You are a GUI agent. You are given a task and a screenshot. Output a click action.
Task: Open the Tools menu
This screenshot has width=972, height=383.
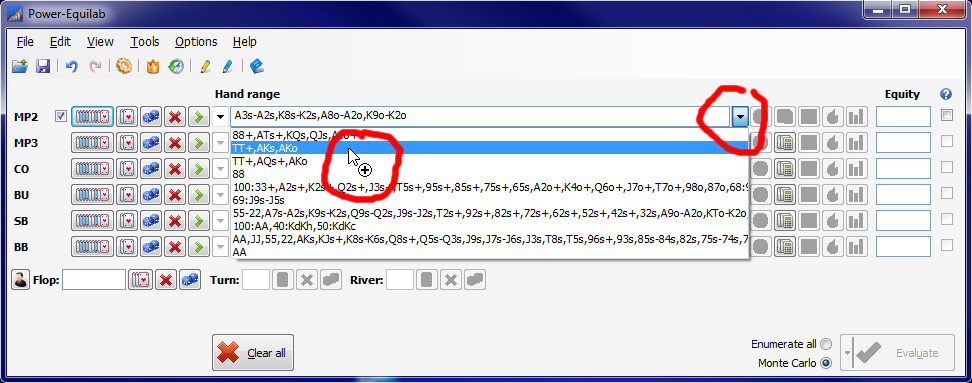[144, 42]
